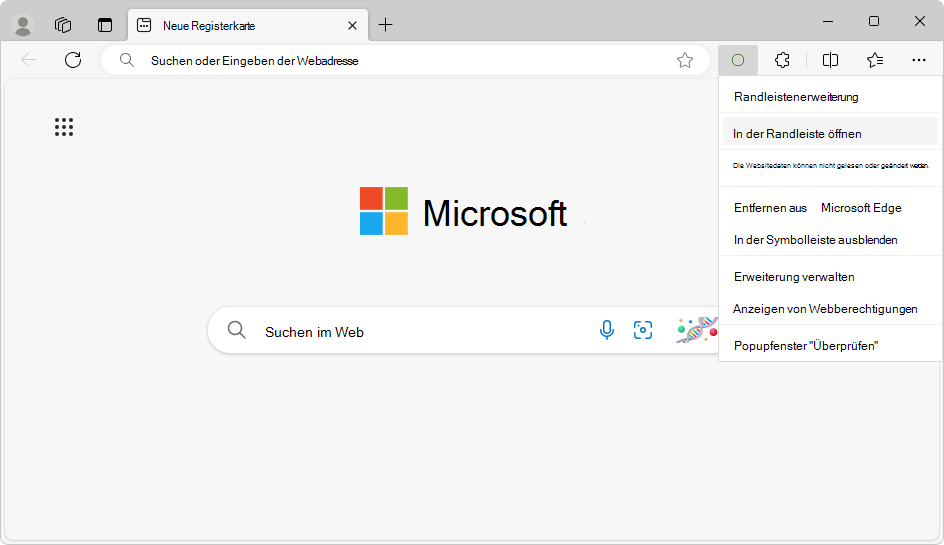Screen dimensions: 944x545
Task: Start voice search with microphone icon
Action: tap(607, 330)
